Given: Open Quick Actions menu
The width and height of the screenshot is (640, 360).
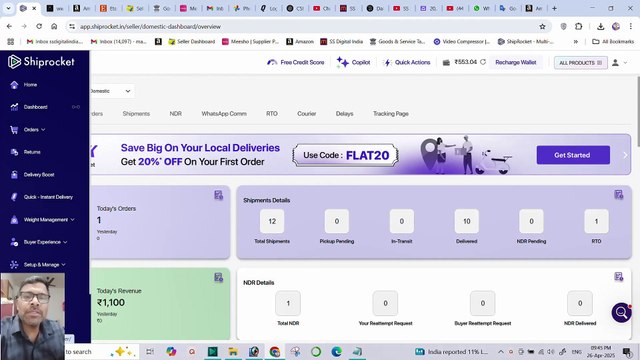Looking at the screenshot, I should point(407,62).
